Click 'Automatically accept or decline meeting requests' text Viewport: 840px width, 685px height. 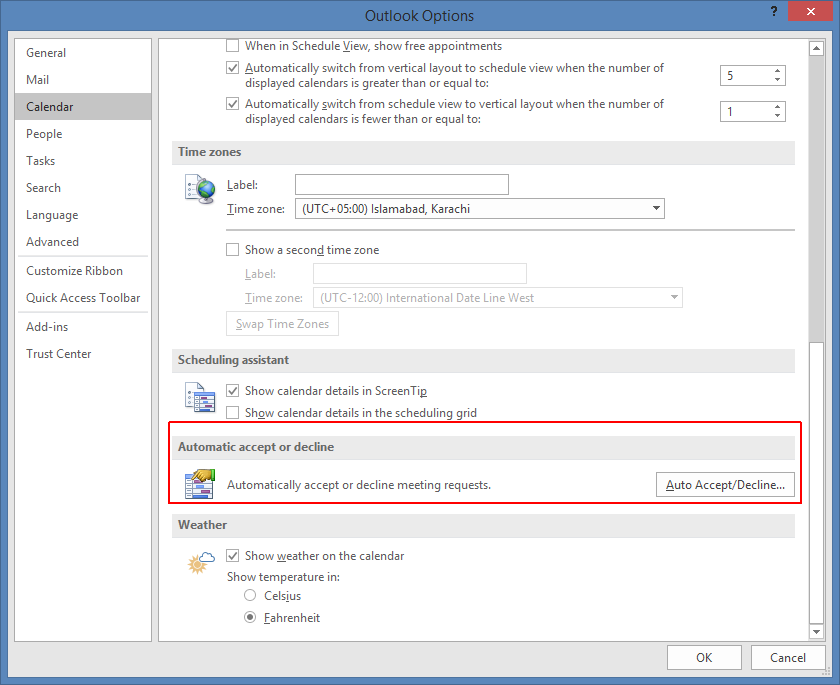click(358, 485)
